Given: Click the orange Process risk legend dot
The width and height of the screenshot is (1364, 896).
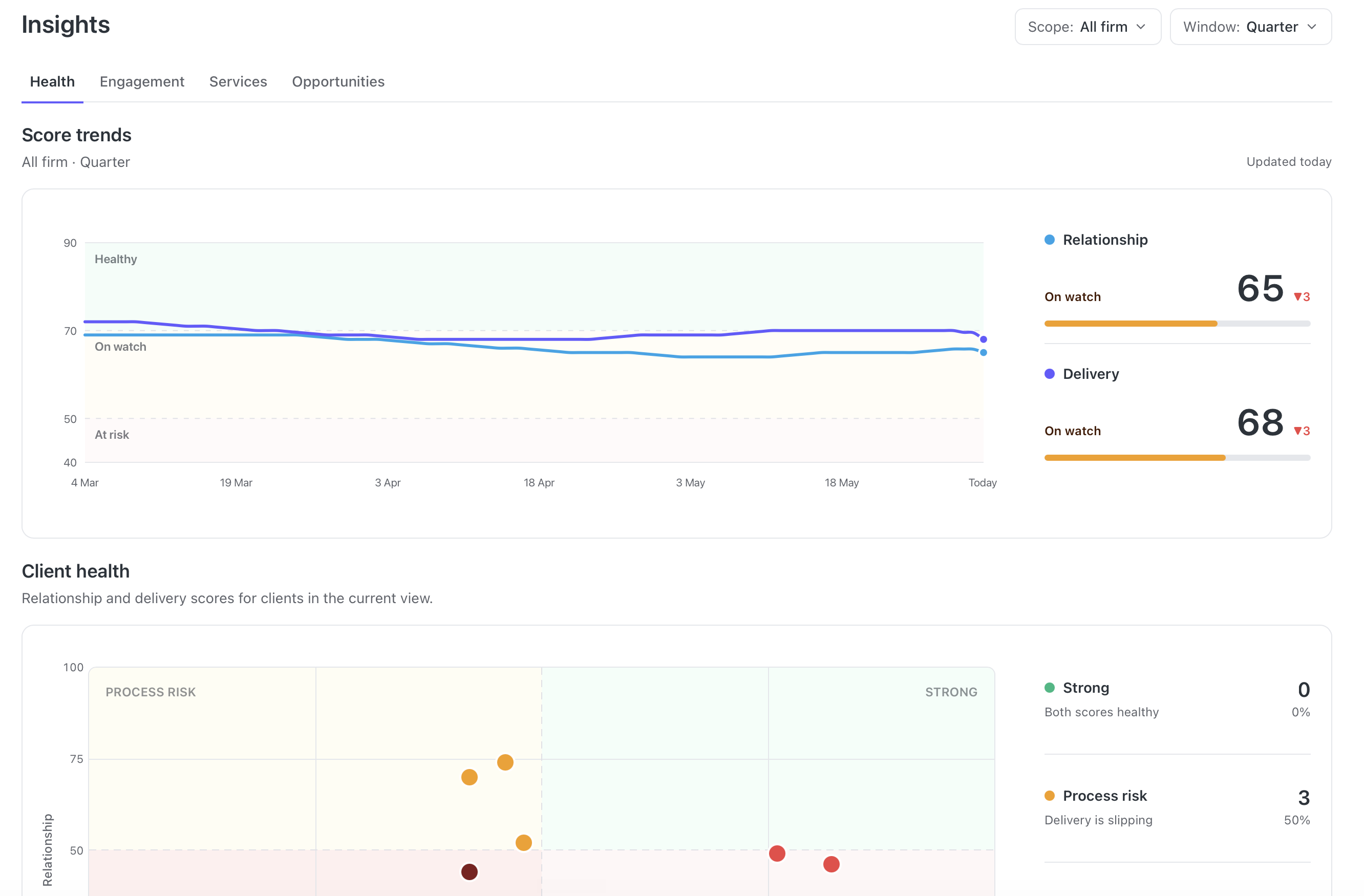Looking at the screenshot, I should click(x=1049, y=796).
